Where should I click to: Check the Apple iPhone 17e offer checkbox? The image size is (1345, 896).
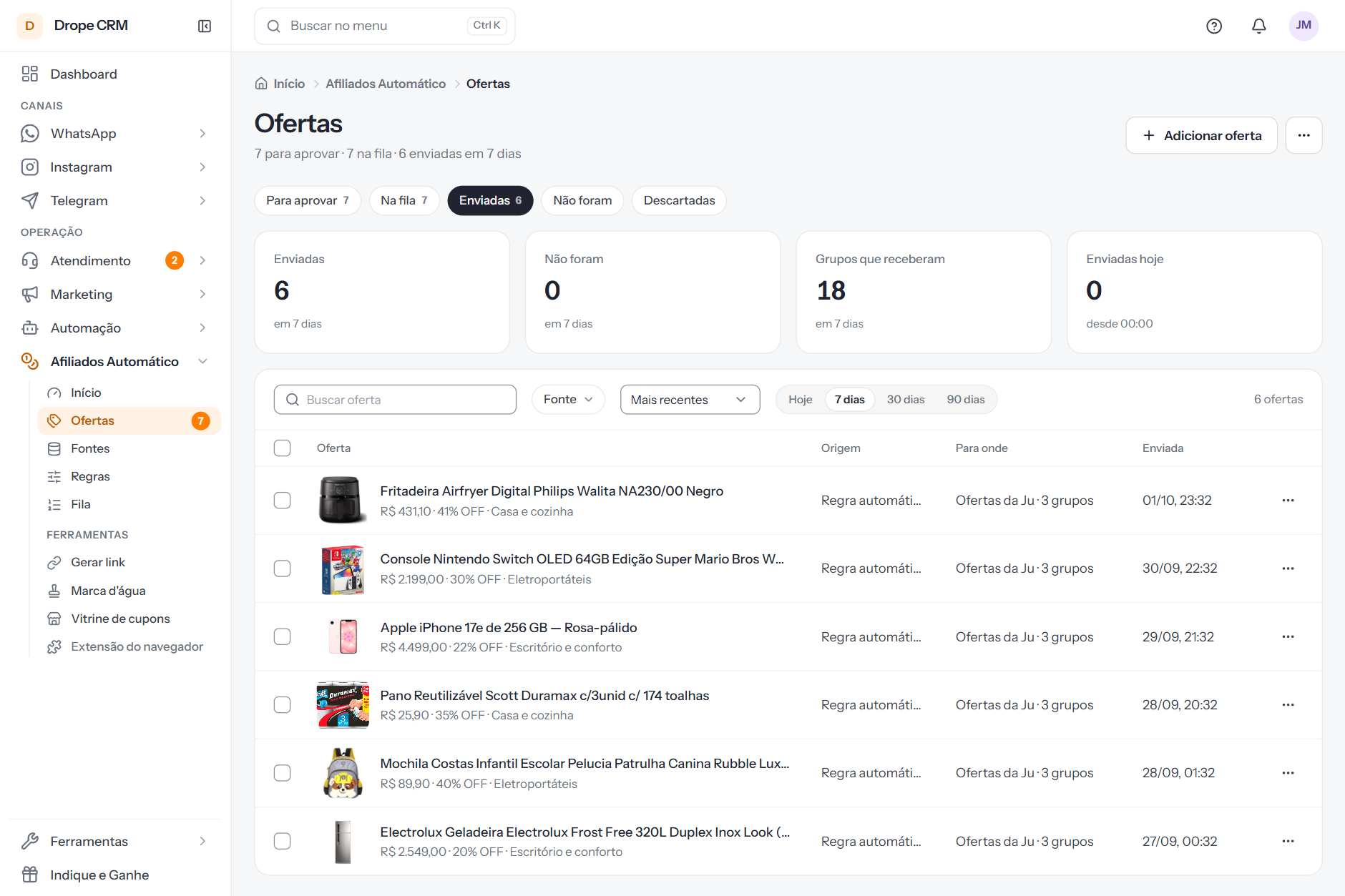(x=283, y=636)
